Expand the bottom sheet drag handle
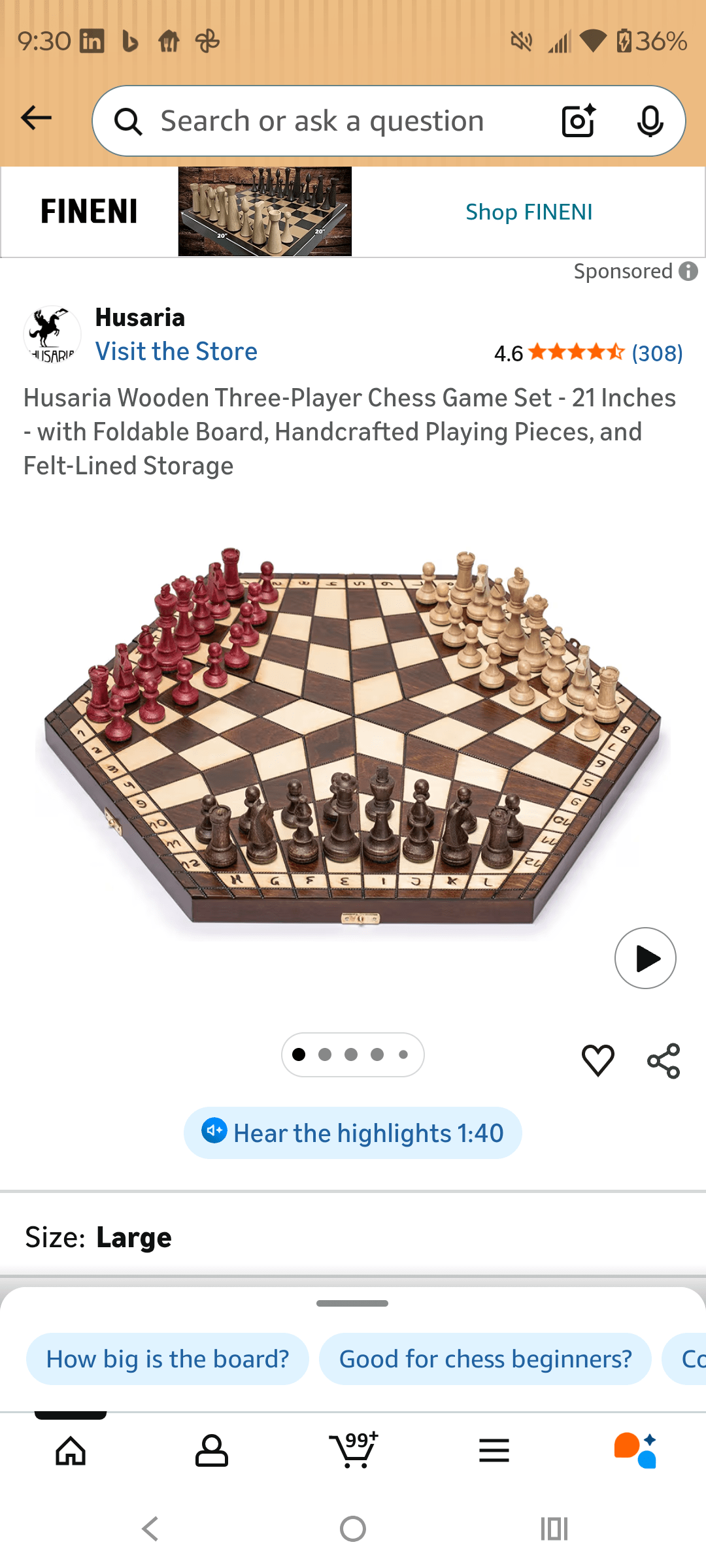 [x=352, y=1303]
